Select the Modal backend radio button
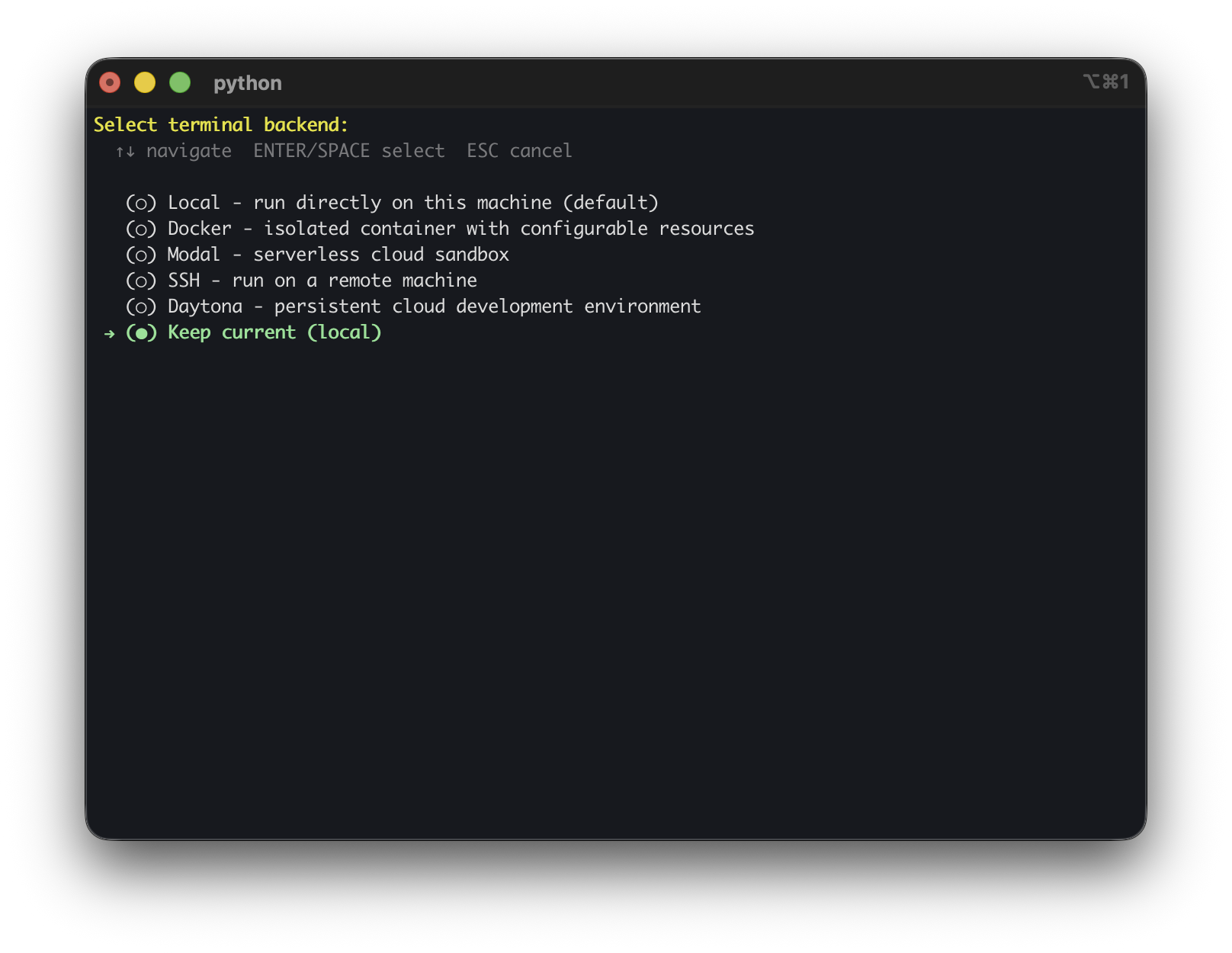Image resolution: width=1232 pixels, height=953 pixels. 141,255
